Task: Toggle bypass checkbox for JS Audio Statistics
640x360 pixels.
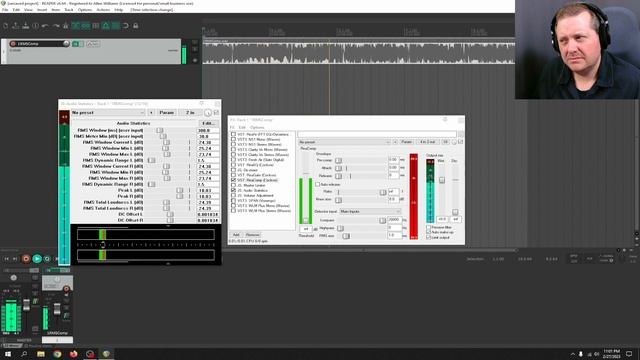Action: (x=233, y=190)
